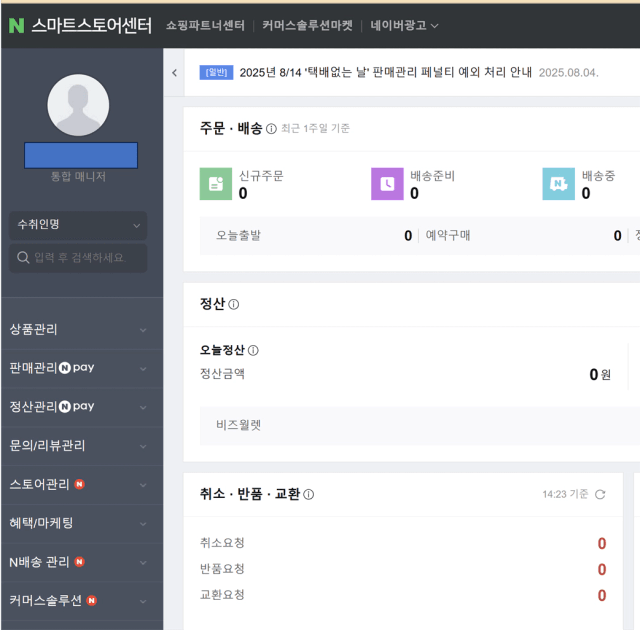Open the 네이버광고 dropdown menu
The height and width of the screenshot is (630, 640).
404,25
